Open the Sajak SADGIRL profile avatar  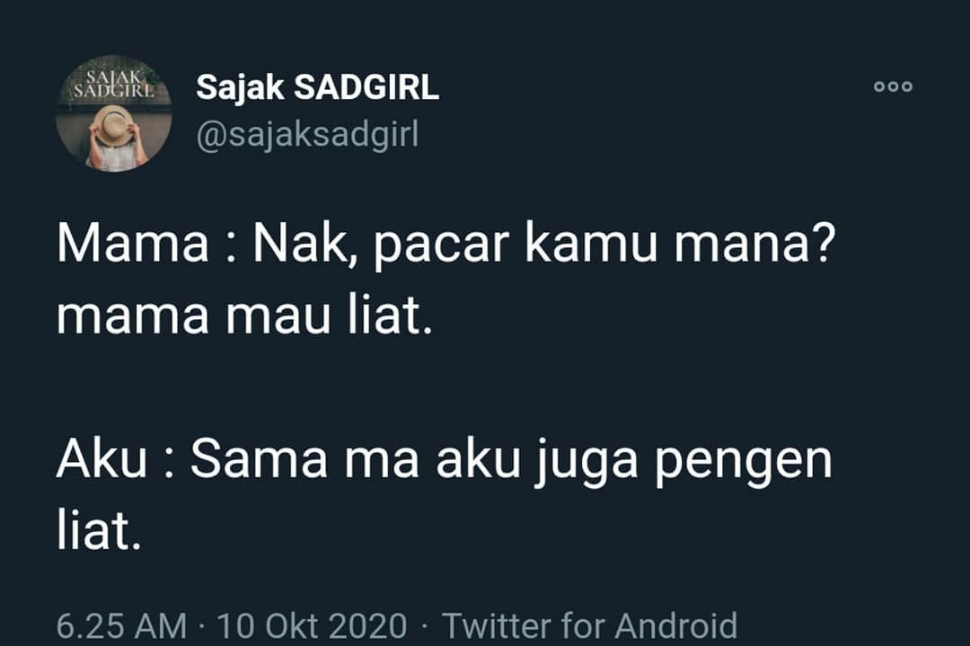point(114,113)
